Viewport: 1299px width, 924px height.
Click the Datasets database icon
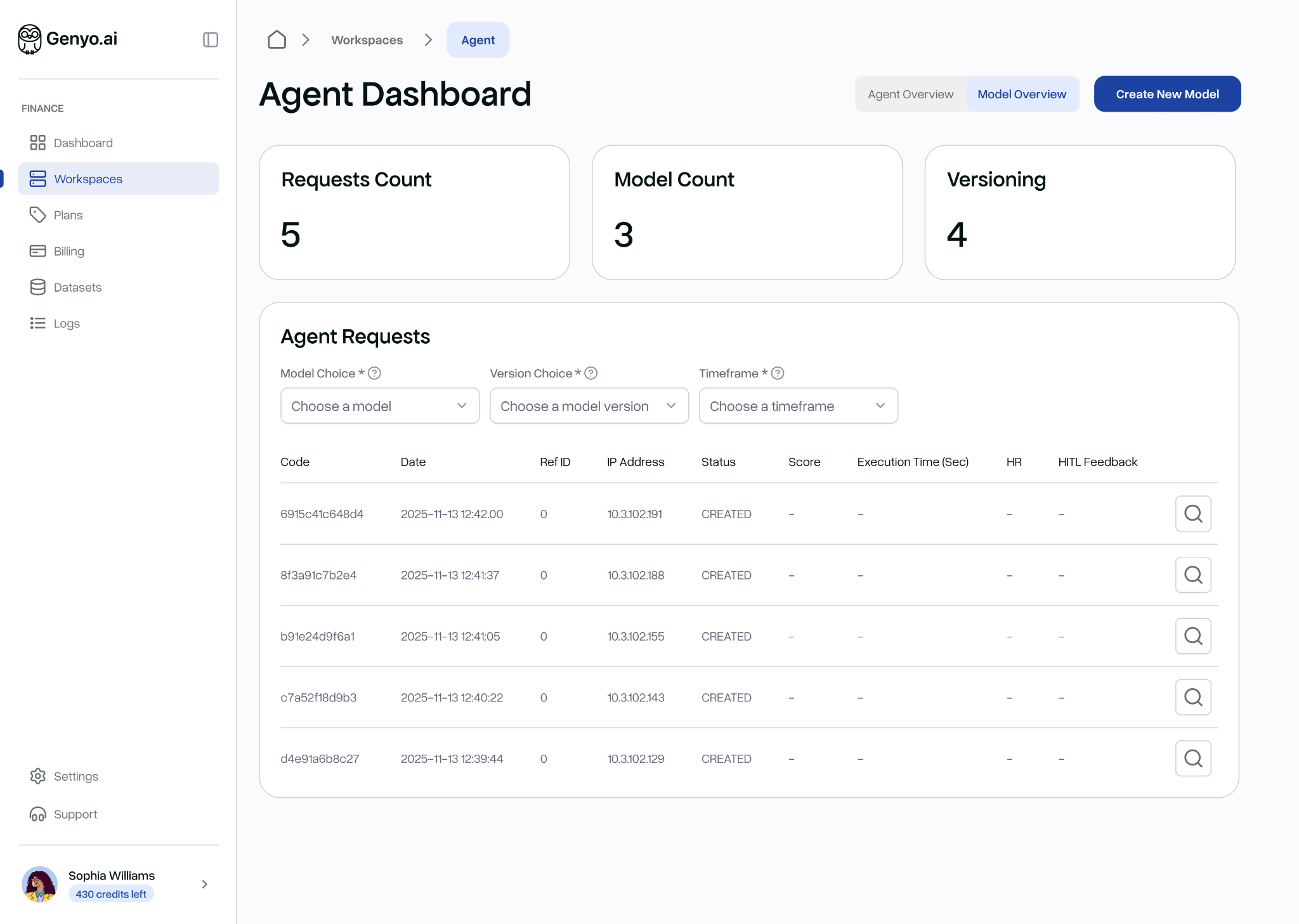[x=38, y=287]
